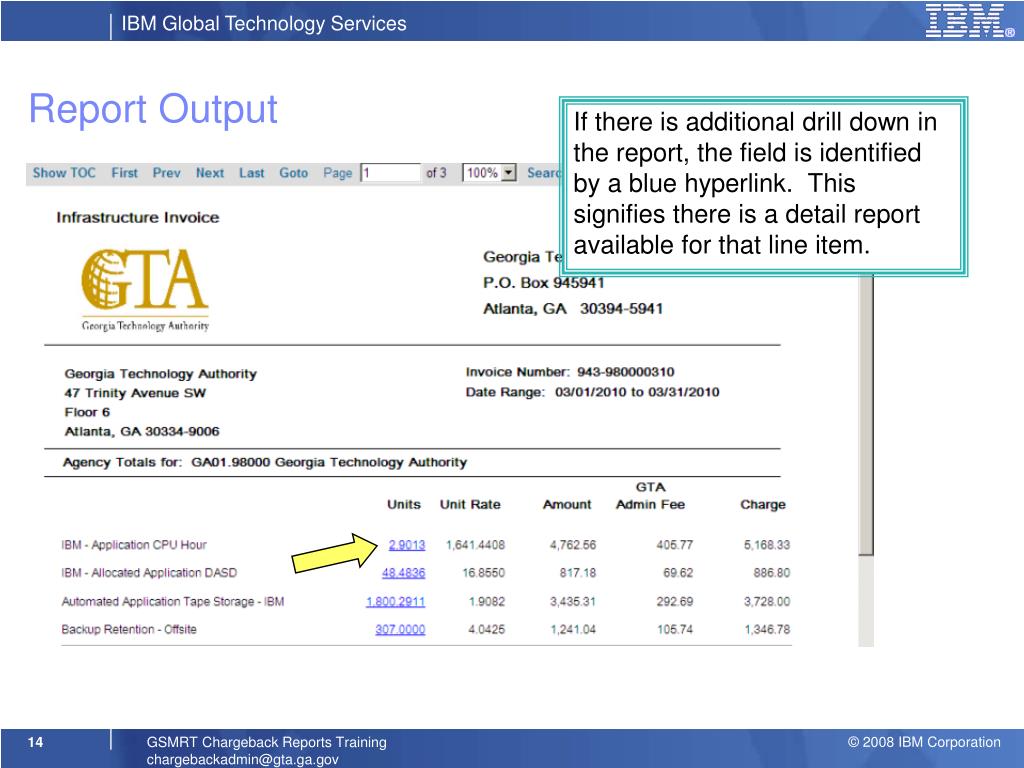The height and width of the screenshot is (768, 1024).
Task: Click the 'Atlanta, GA 30394-5941' line
Action: (x=573, y=309)
